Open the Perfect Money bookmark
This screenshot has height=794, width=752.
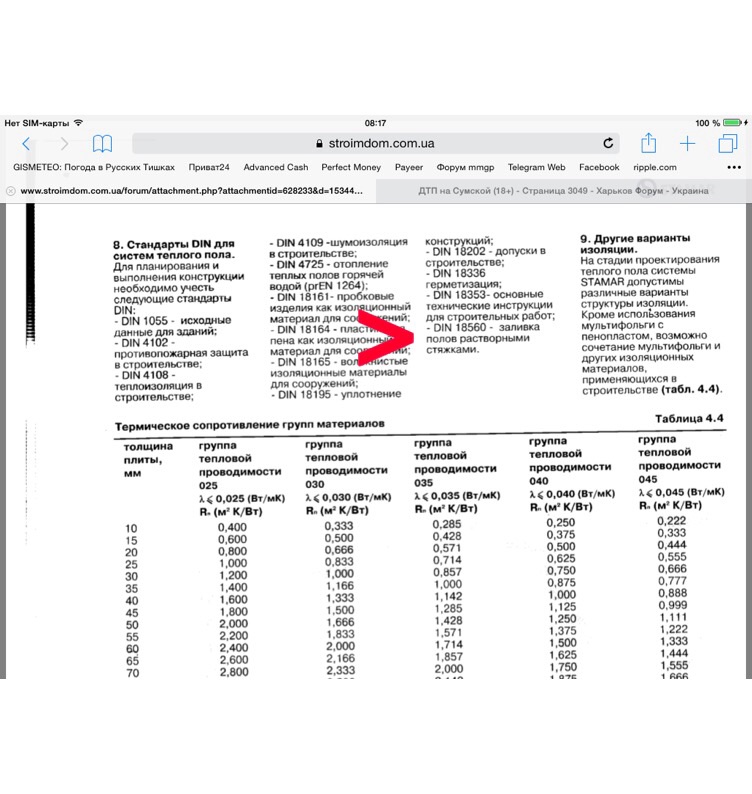tap(351, 167)
